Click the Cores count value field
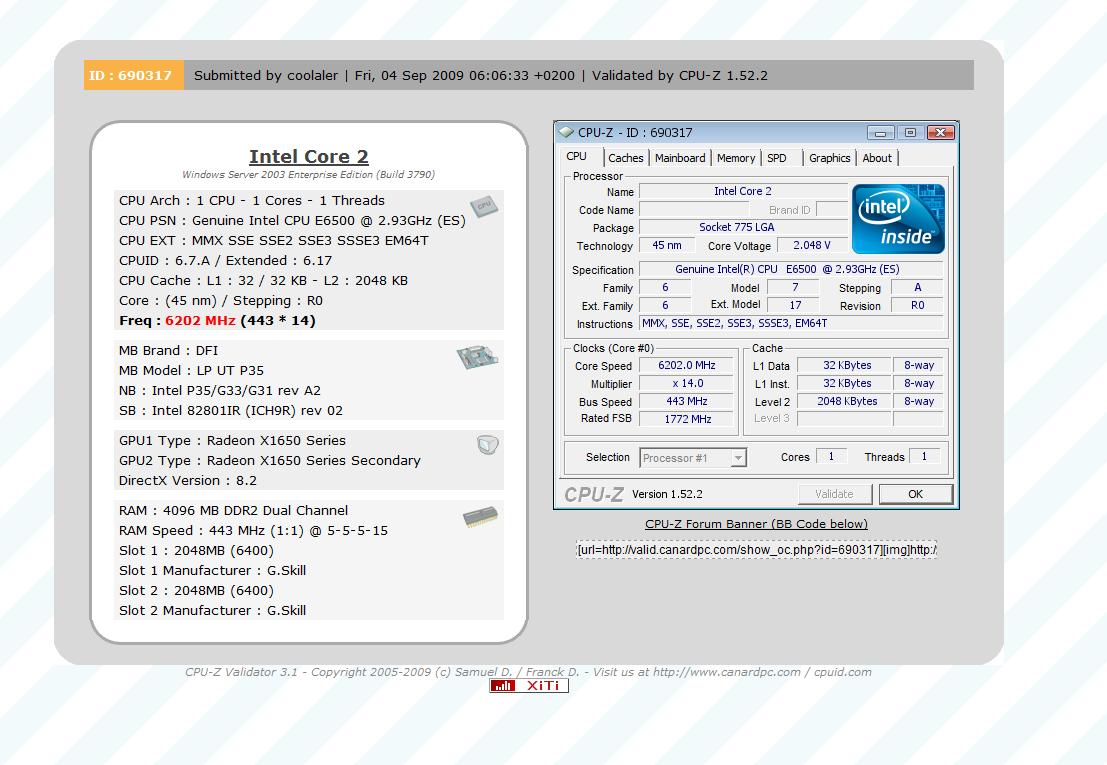1107x765 pixels. (x=831, y=457)
